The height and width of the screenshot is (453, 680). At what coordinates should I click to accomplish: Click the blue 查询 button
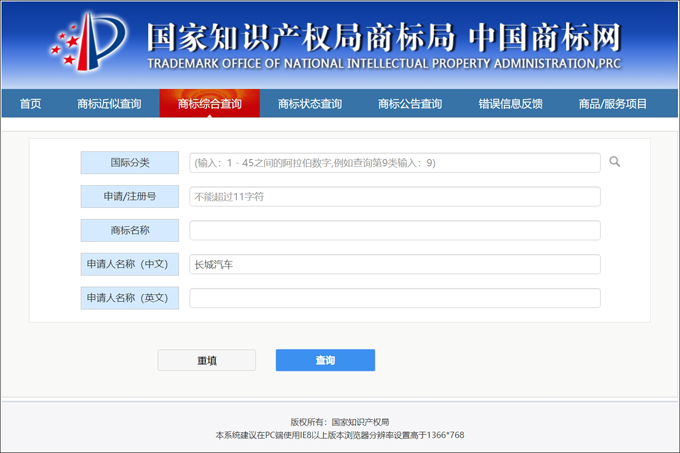[x=325, y=360]
